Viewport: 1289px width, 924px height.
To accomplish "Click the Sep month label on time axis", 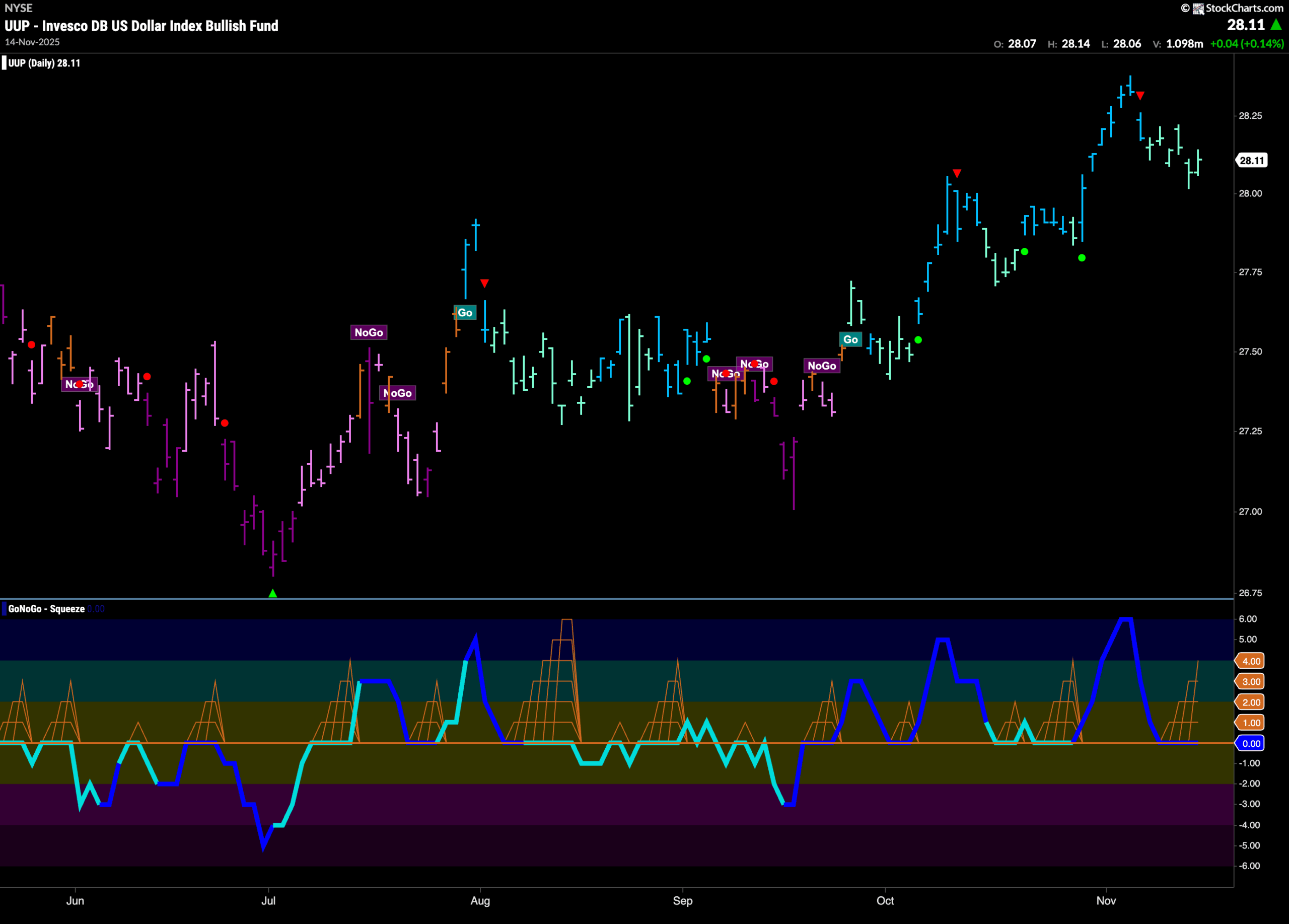I will [683, 901].
